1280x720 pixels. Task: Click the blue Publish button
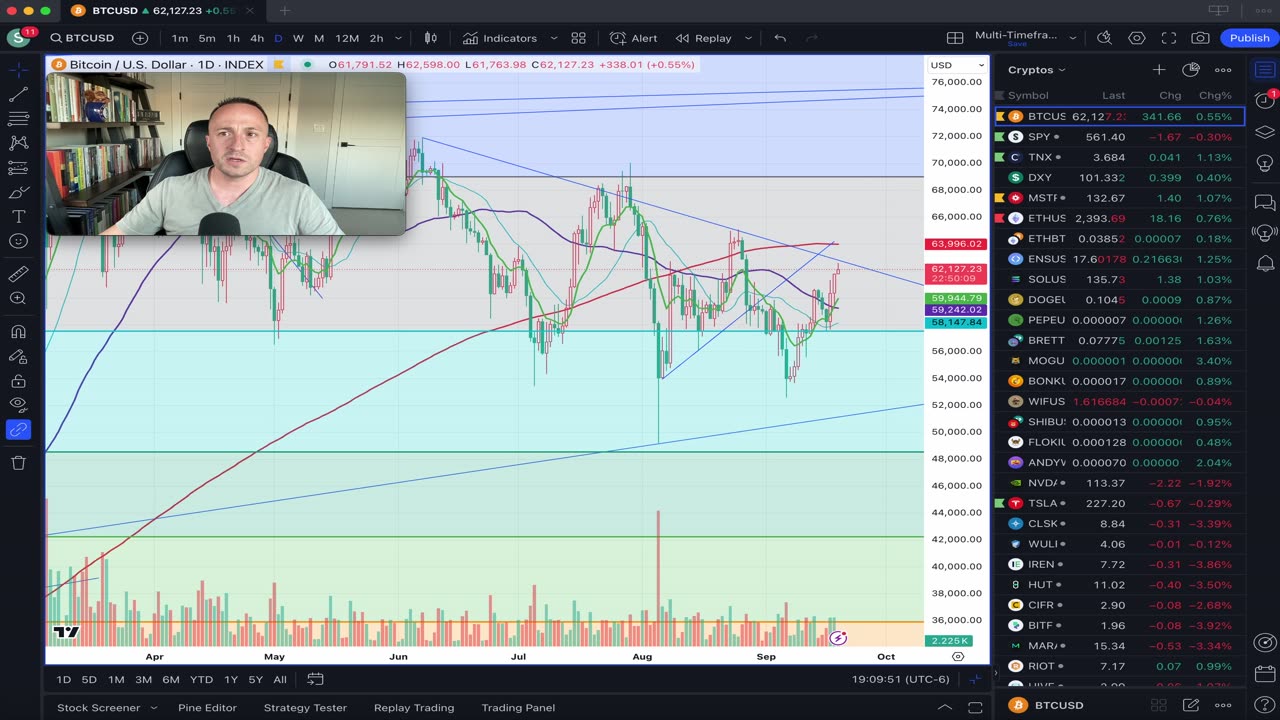tap(1249, 38)
